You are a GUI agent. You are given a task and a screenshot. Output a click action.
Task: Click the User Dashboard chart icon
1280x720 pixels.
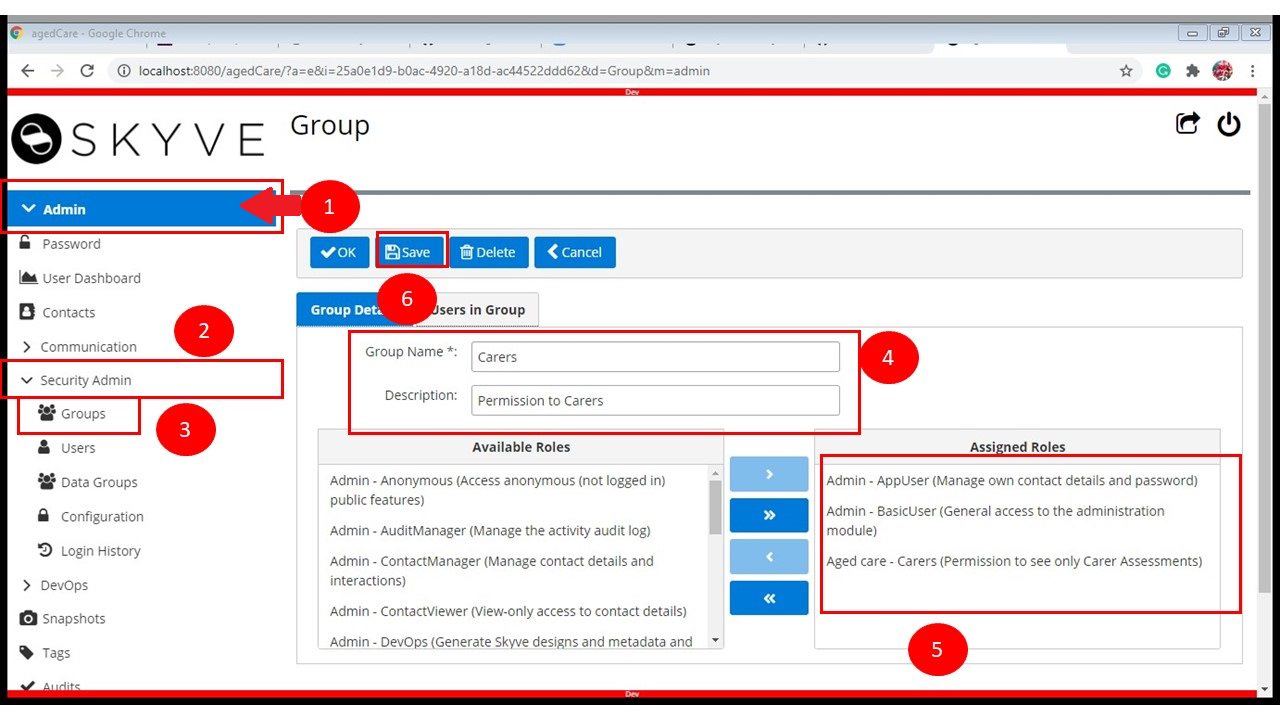click(x=28, y=277)
